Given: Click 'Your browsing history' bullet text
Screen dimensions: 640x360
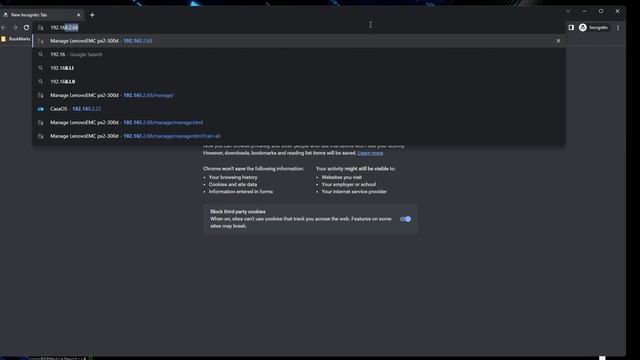Looking at the screenshot, I should point(233,177).
